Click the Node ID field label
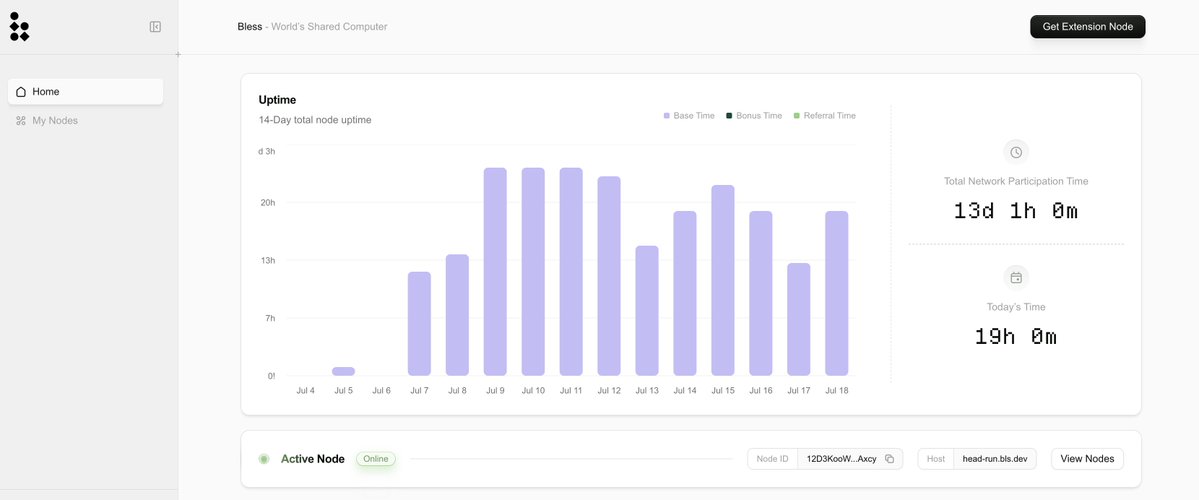This screenshot has height=500, width=1199. (772, 459)
